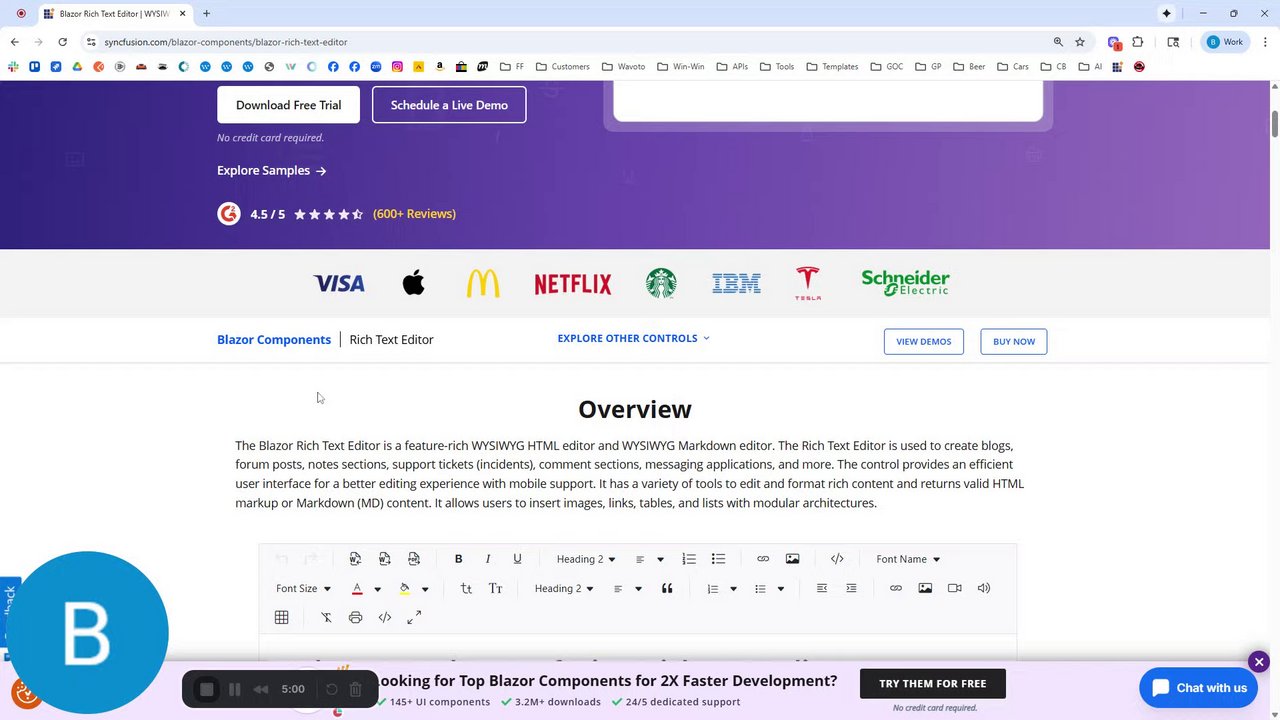
Task: Go back with the browser back arrow
Action: tap(14, 42)
